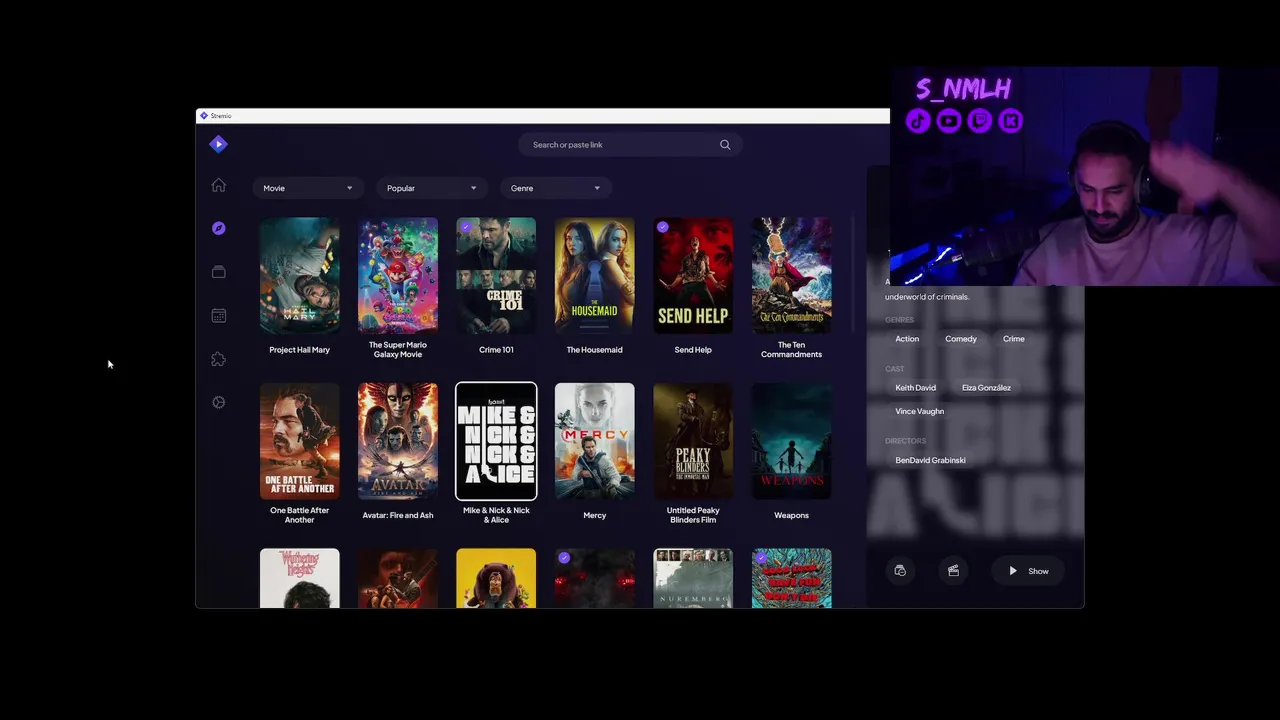Image resolution: width=1280 pixels, height=720 pixels.
Task: Click the Stremio logo in the sidebar
Action: [218, 144]
